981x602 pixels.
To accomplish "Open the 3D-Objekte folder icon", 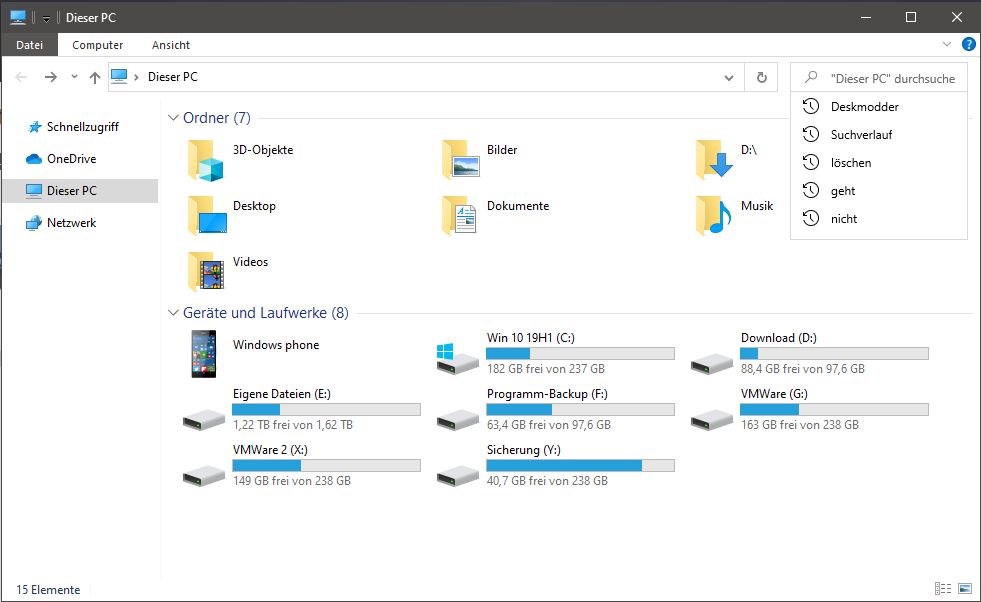I will (205, 161).
